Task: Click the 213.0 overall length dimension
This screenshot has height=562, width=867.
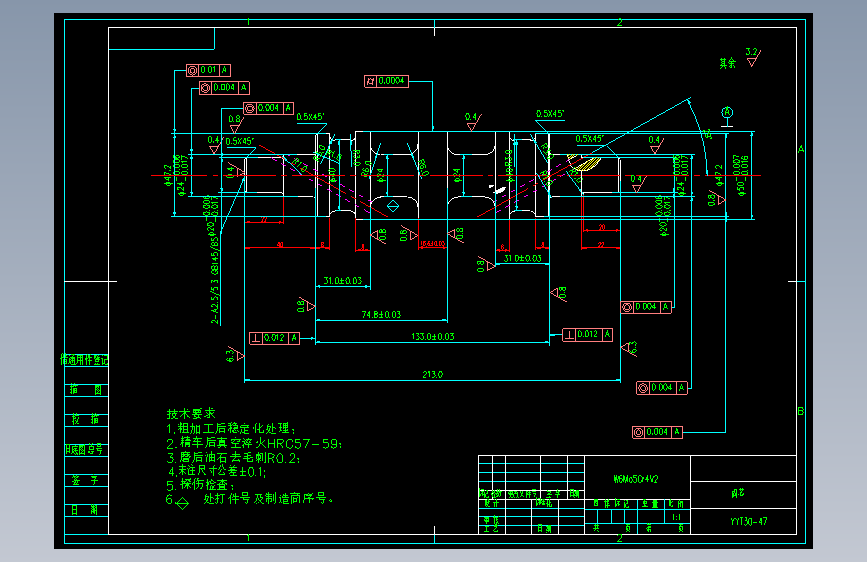Action: point(432,374)
